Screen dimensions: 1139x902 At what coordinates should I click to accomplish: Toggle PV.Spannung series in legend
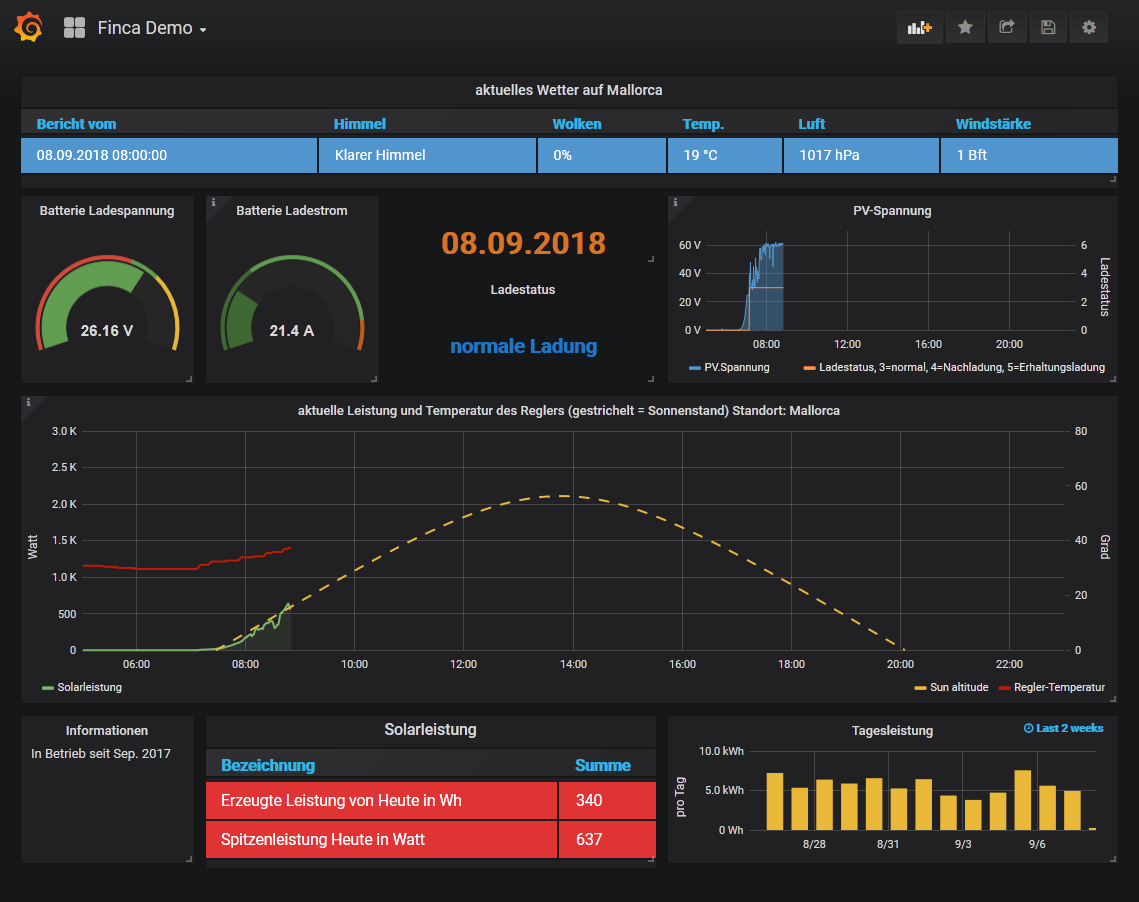736,367
